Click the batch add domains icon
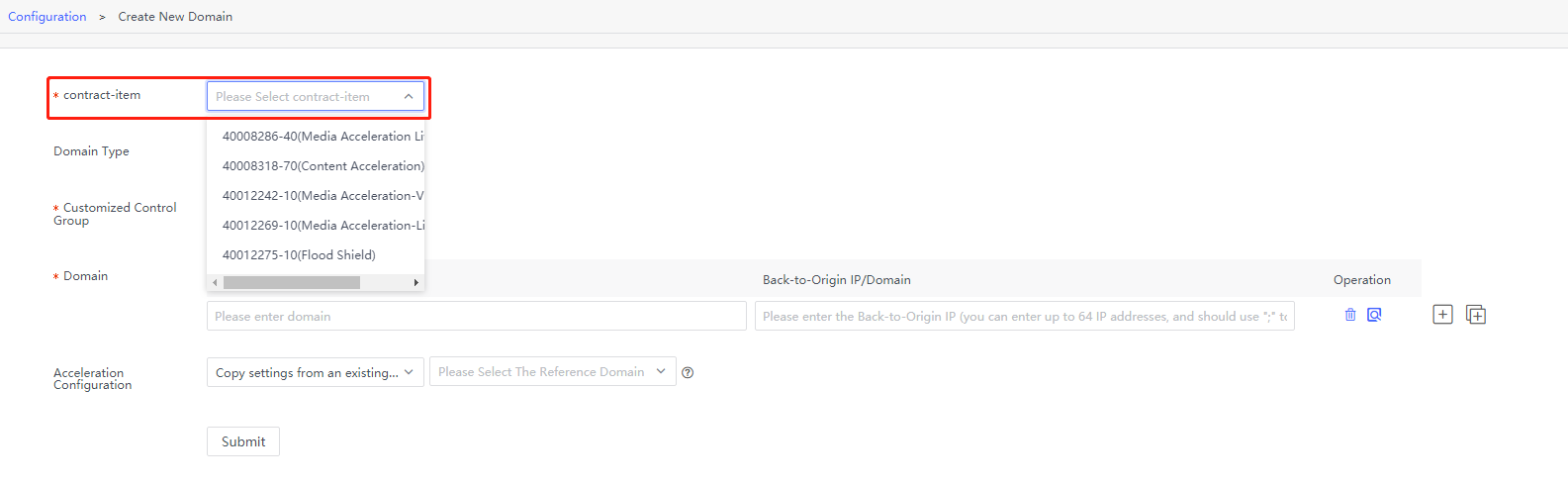Image resolution: width=1568 pixels, height=486 pixels. tap(1476, 315)
